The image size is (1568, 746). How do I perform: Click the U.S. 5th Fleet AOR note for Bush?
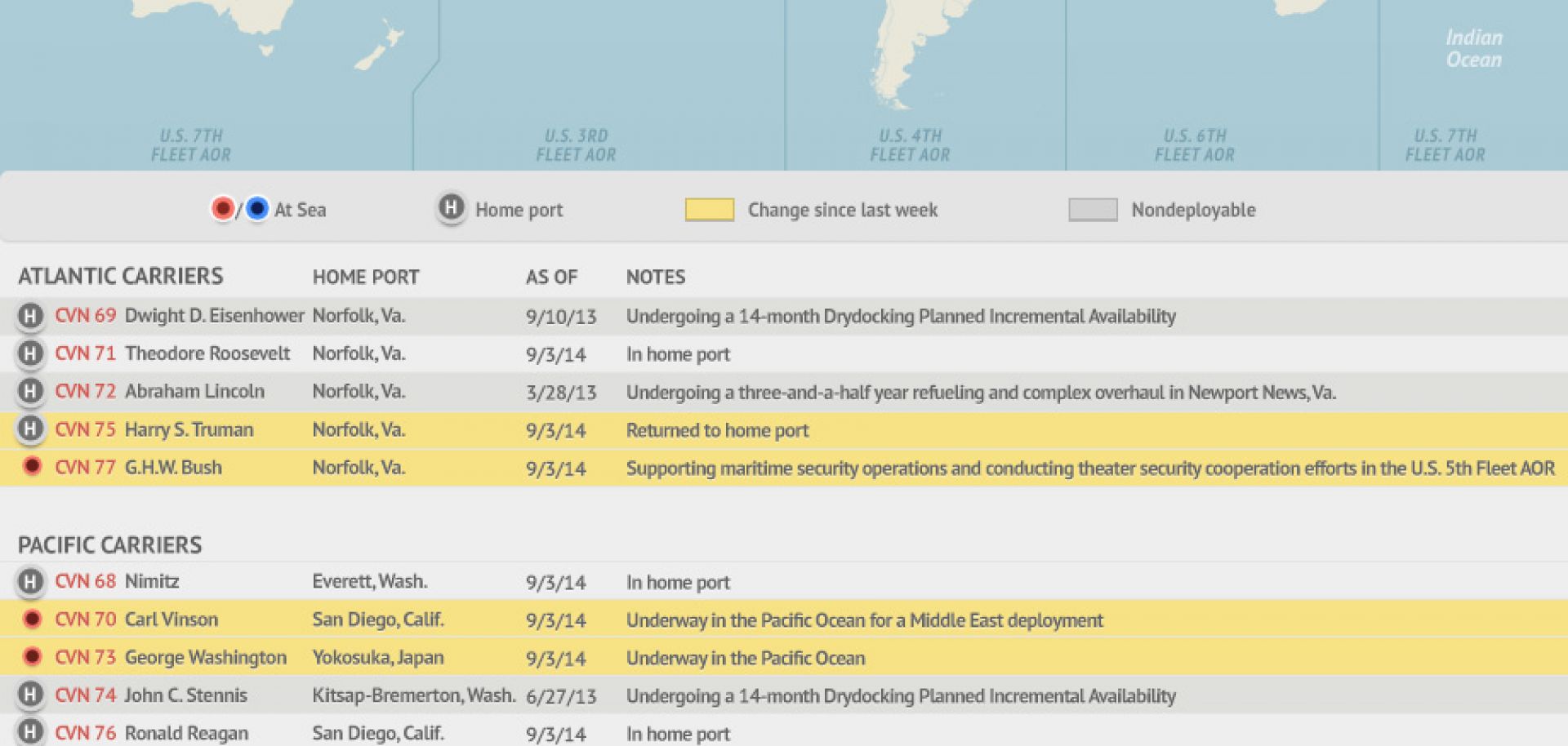coord(1090,468)
